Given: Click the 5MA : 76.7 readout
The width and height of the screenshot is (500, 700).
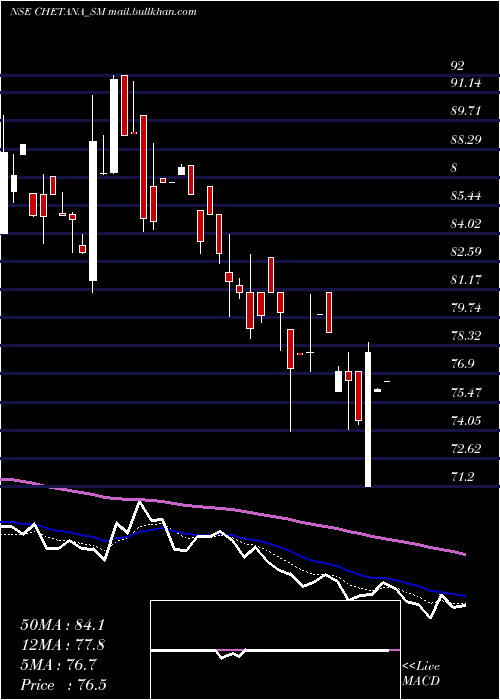Looking at the screenshot, I should [58, 665].
